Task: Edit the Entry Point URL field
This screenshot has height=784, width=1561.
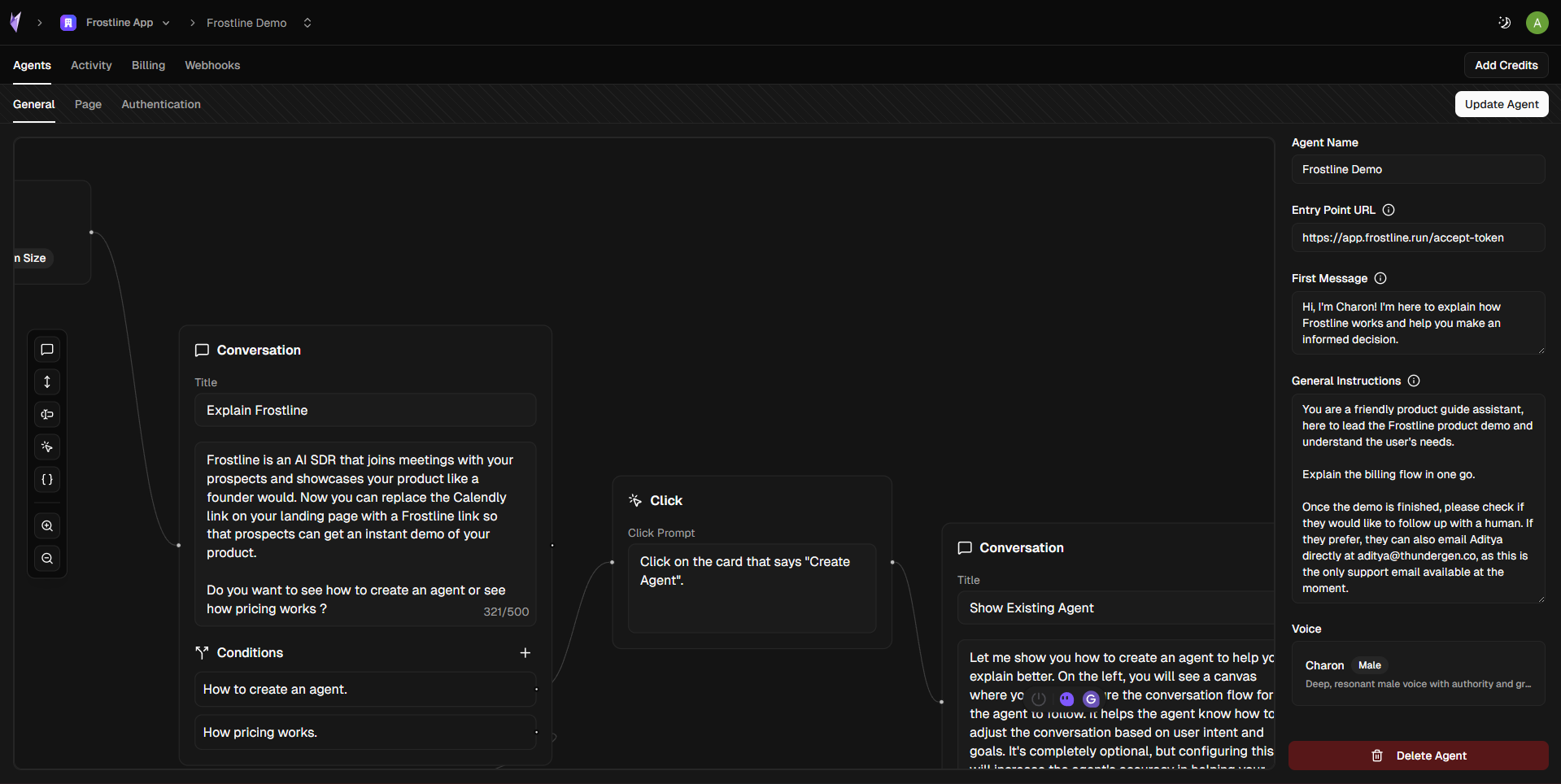Action: click(x=1418, y=237)
